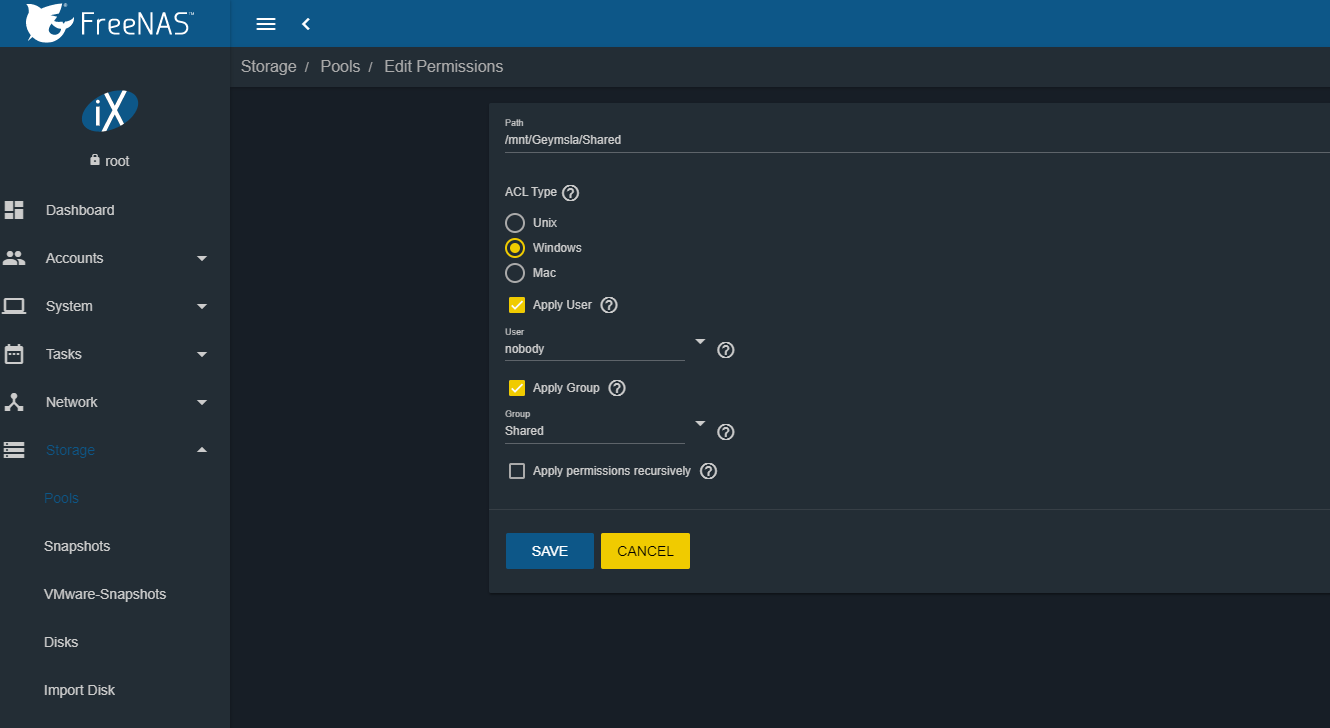Click the CANCEL button
This screenshot has height=728, width=1330.
click(645, 551)
